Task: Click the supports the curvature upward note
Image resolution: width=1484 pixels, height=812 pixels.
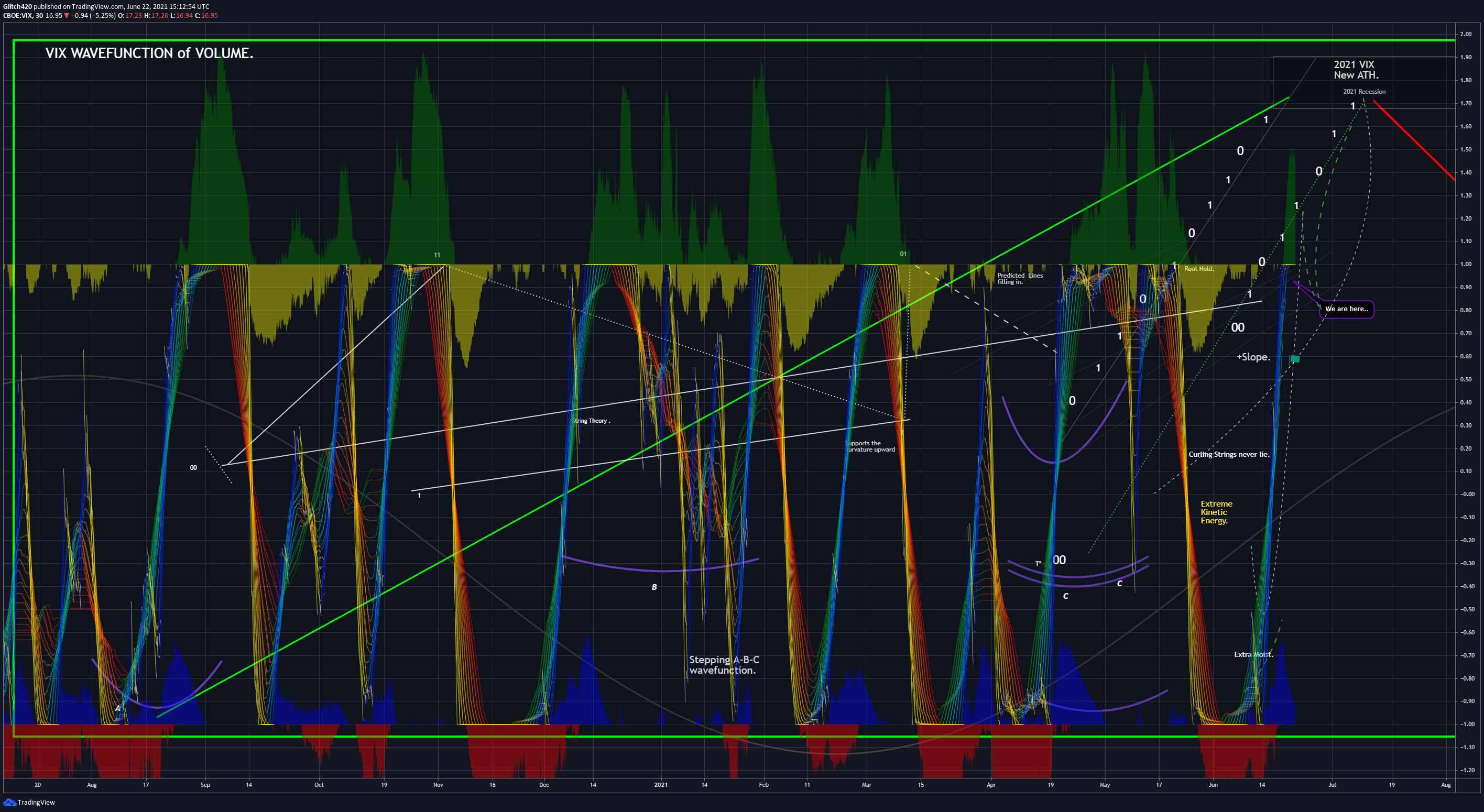Action: click(x=870, y=446)
